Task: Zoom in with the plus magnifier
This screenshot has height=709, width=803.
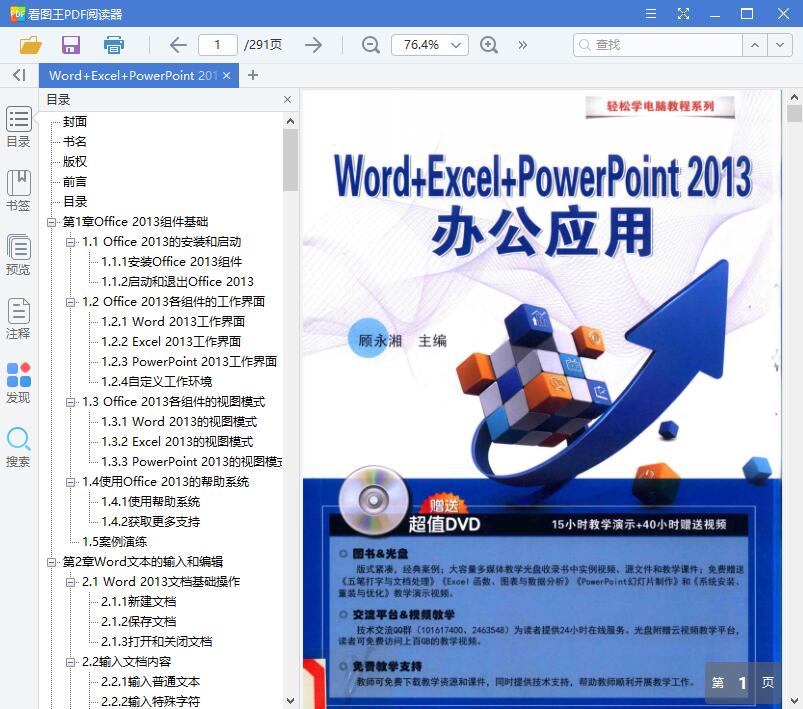Action: pos(489,45)
